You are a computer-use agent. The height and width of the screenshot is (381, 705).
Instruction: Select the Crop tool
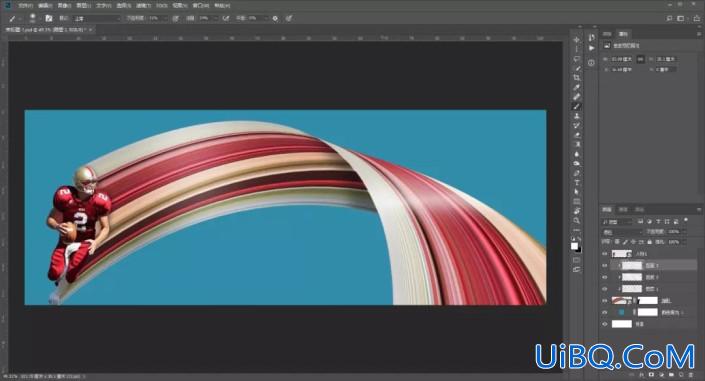(x=576, y=78)
